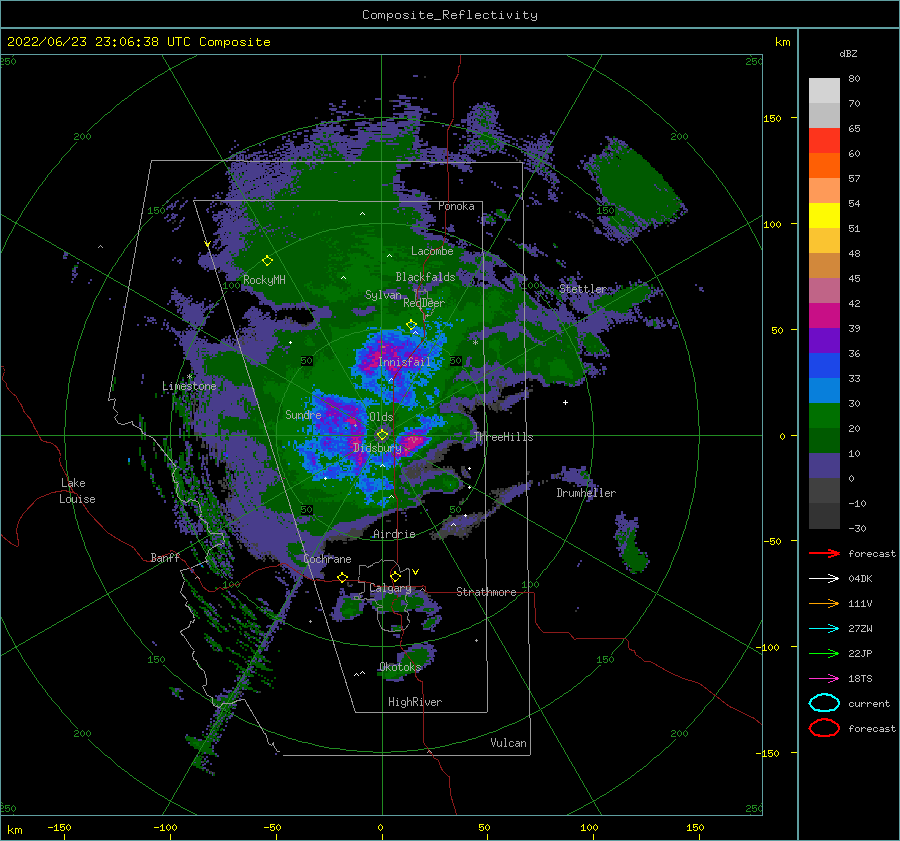Image resolution: width=900 pixels, height=841 pixels.
Task: Click the Strathmore city label
Action: pos(486,592)
